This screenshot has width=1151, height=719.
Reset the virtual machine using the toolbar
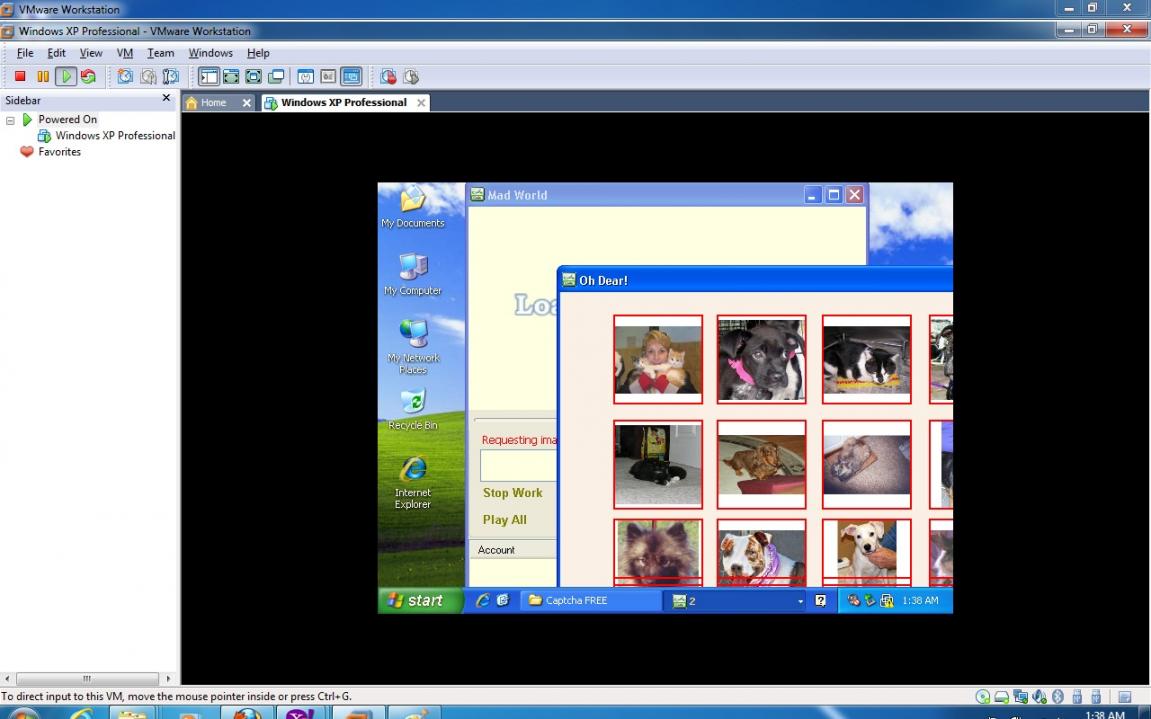(x=88, y=76)
